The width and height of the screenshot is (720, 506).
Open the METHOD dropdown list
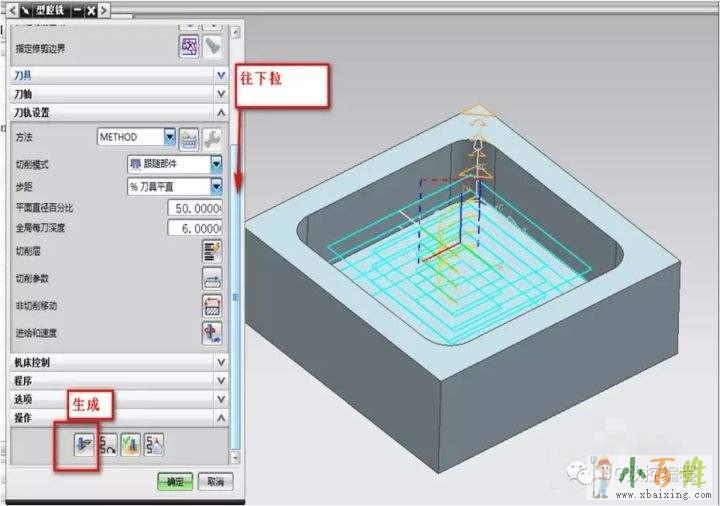(169, 137)
